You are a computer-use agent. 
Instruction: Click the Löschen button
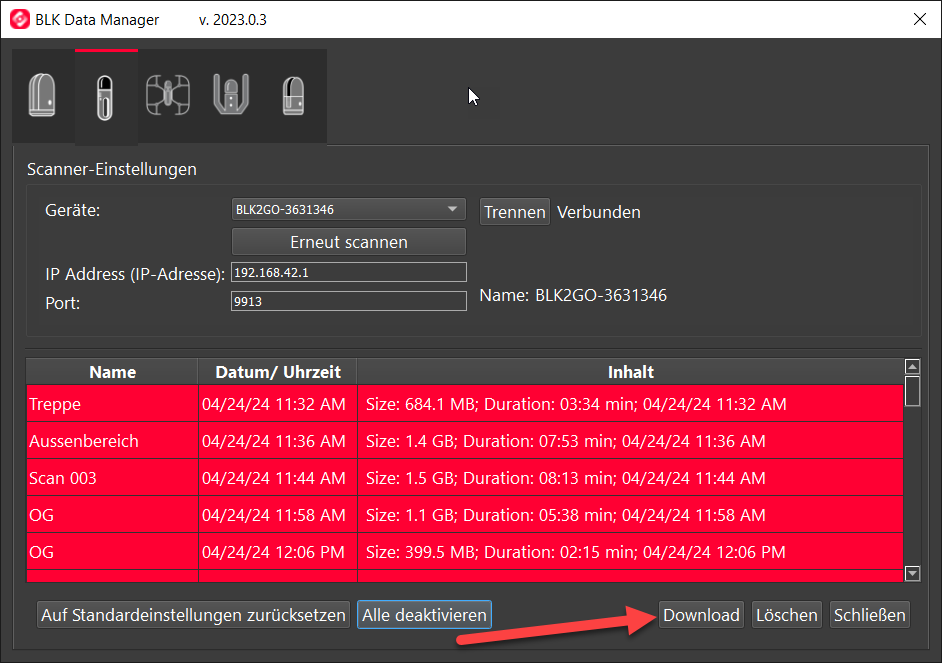[x=786, y=615]
